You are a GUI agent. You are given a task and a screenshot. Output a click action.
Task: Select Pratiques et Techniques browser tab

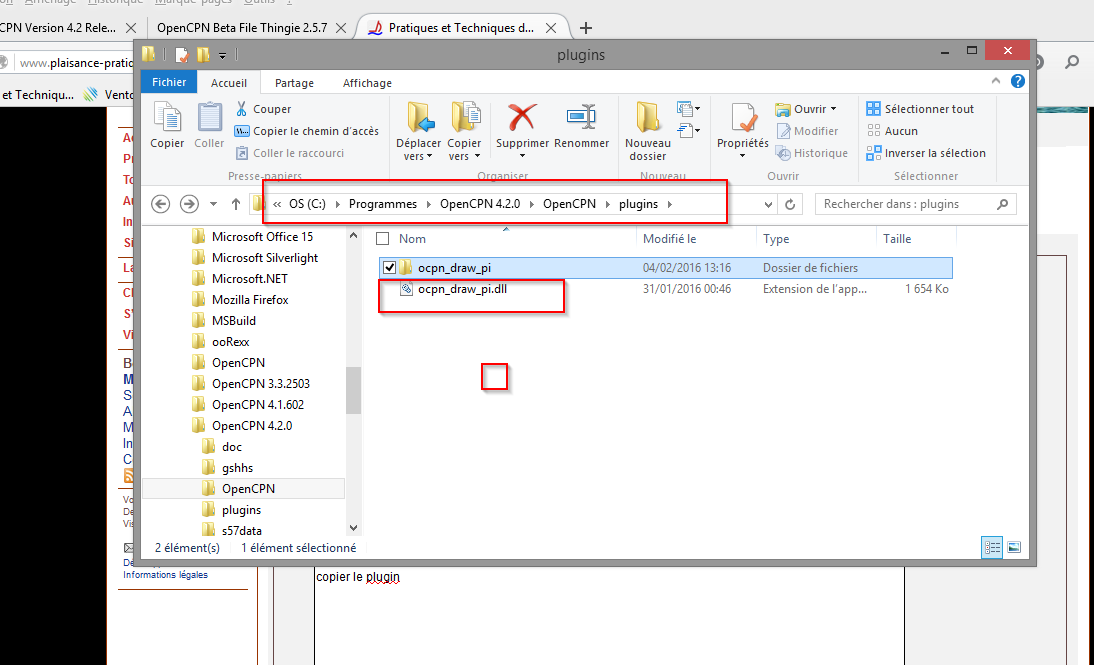tap(460, 28)
